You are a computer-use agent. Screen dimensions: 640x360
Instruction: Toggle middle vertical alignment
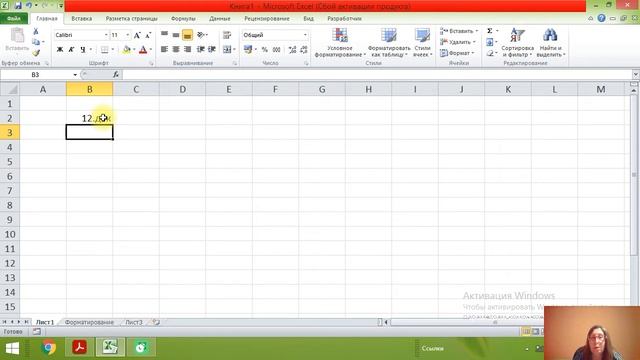tap(176, 35)
